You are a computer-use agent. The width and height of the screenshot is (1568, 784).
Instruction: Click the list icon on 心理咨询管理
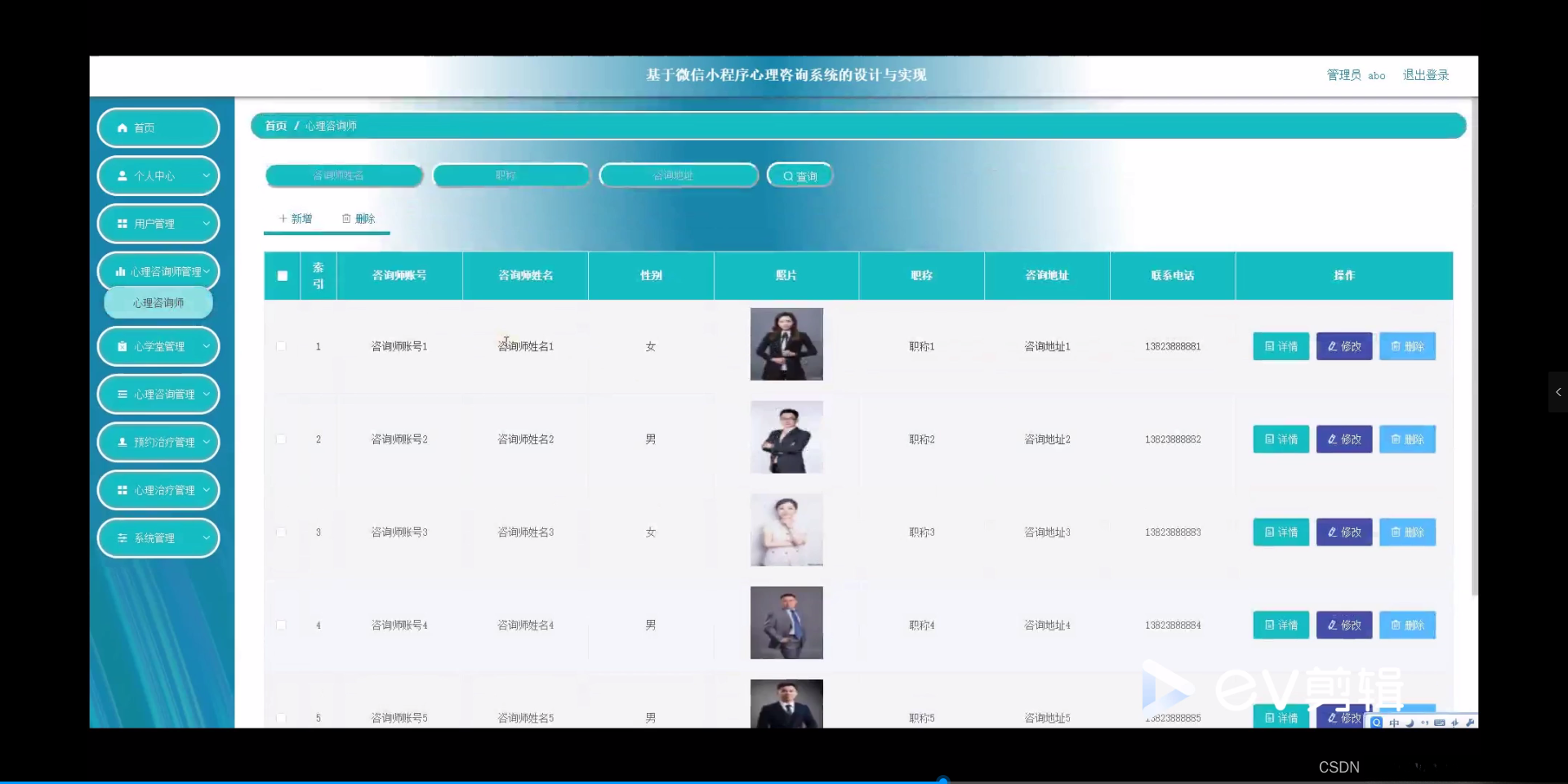click(x=122, y=394)
